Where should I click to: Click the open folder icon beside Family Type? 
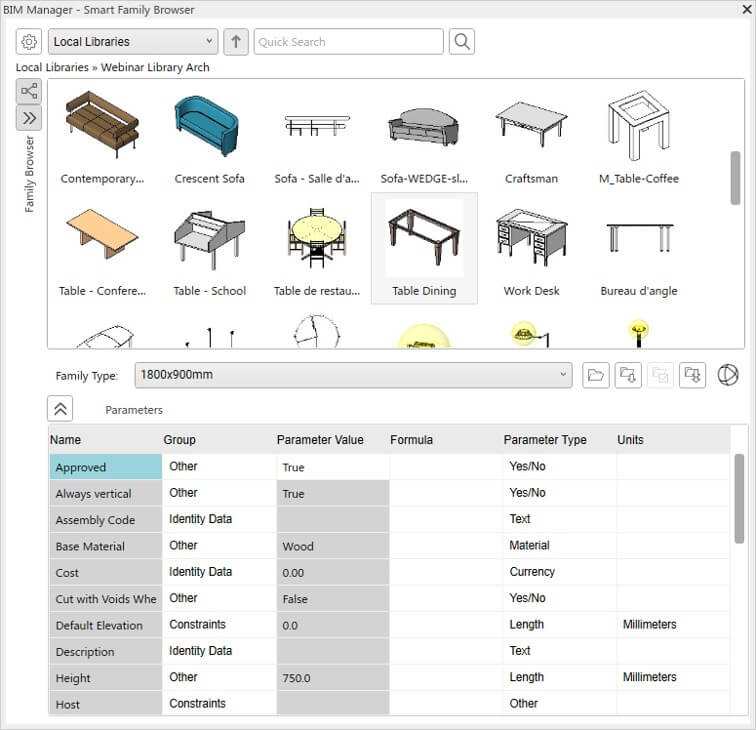click(x=595, y=375)
